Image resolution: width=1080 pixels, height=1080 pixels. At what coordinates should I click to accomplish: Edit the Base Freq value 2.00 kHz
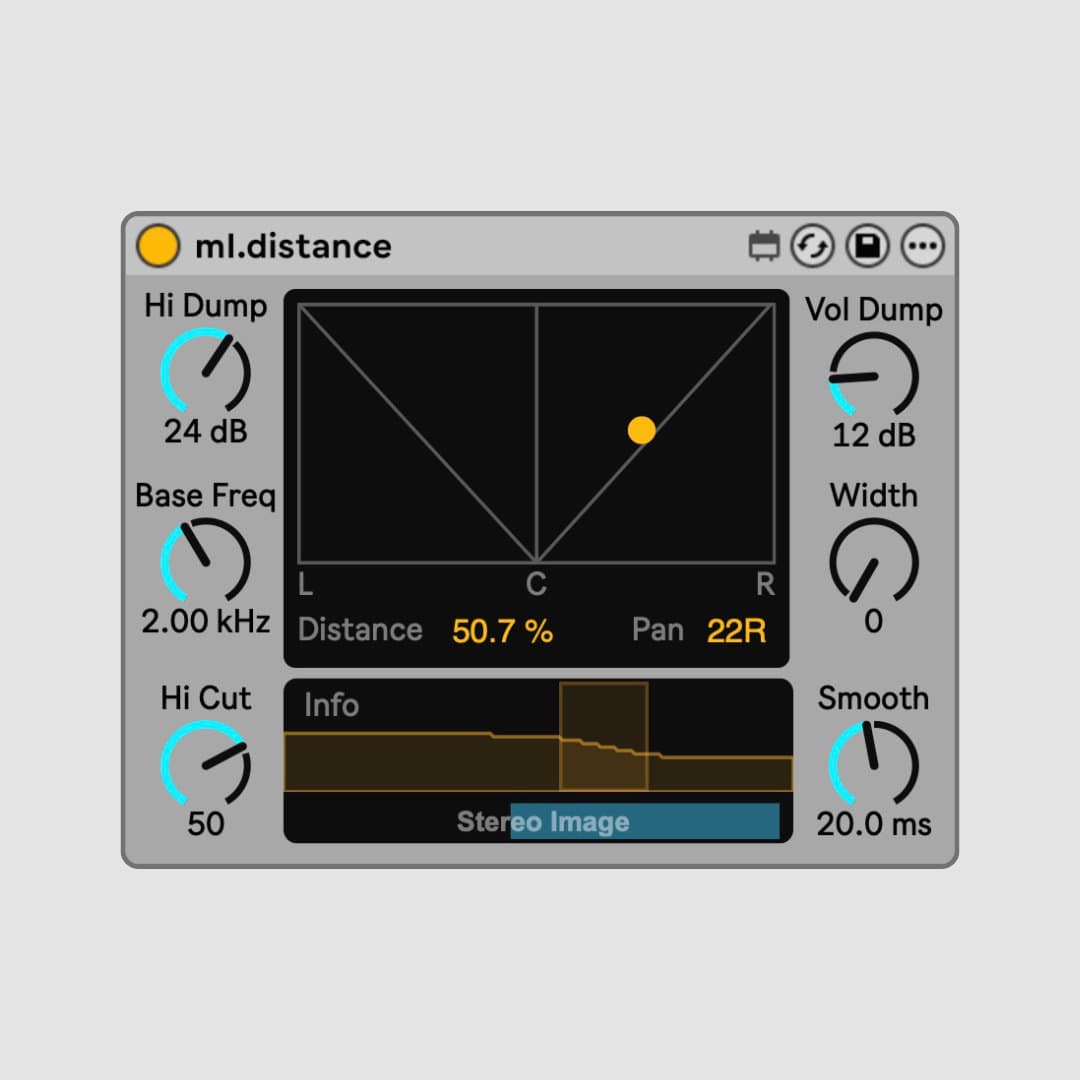click(204, 620)
